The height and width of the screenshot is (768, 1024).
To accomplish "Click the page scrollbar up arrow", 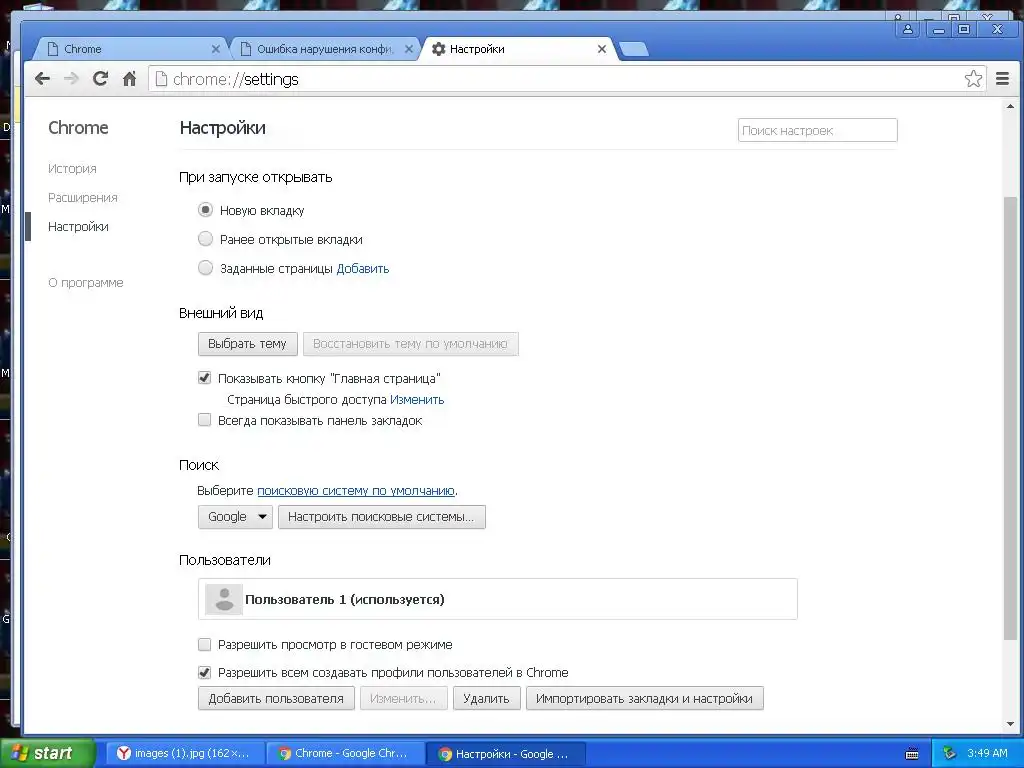I will (x=1010, y=106).
